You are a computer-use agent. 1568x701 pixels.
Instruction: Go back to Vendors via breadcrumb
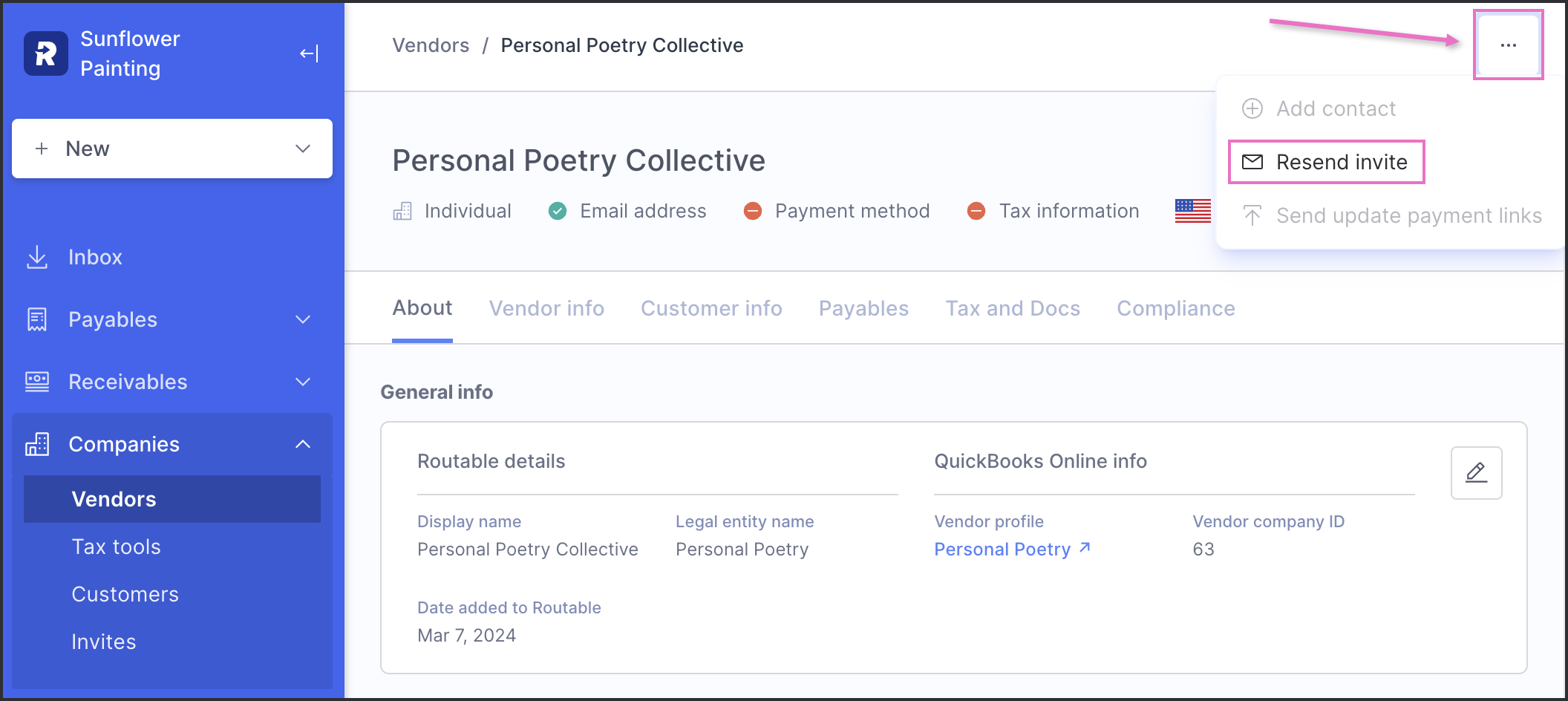tap(431, 45)
